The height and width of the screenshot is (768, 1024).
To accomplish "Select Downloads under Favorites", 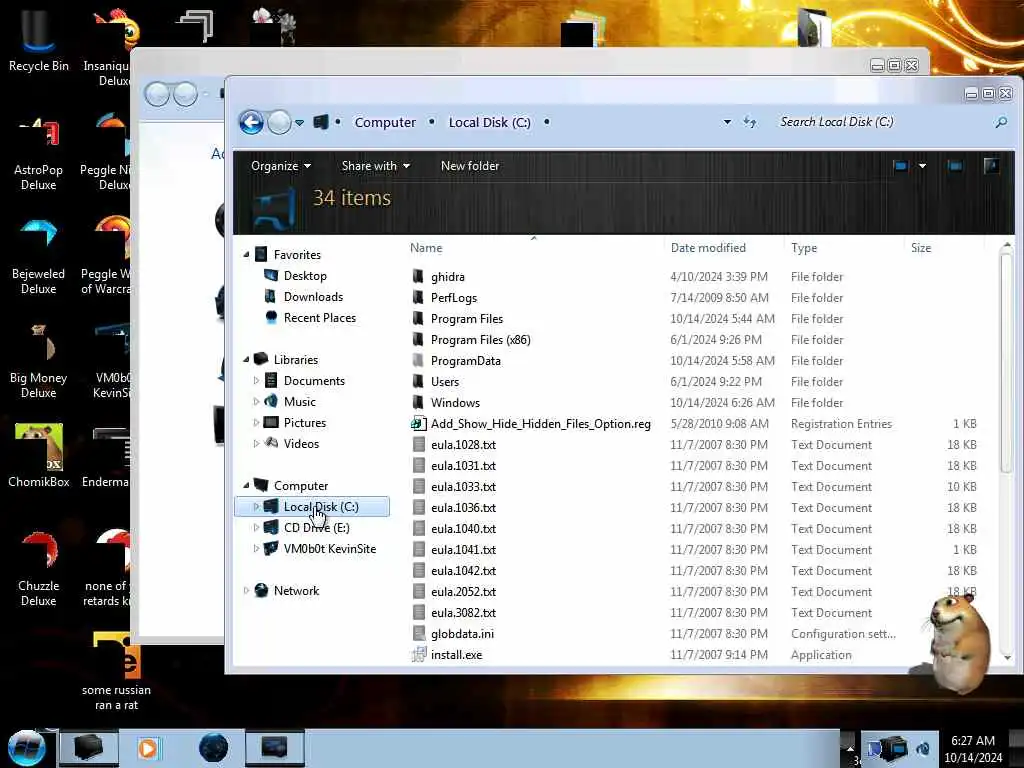I will (x=313, y=296).
